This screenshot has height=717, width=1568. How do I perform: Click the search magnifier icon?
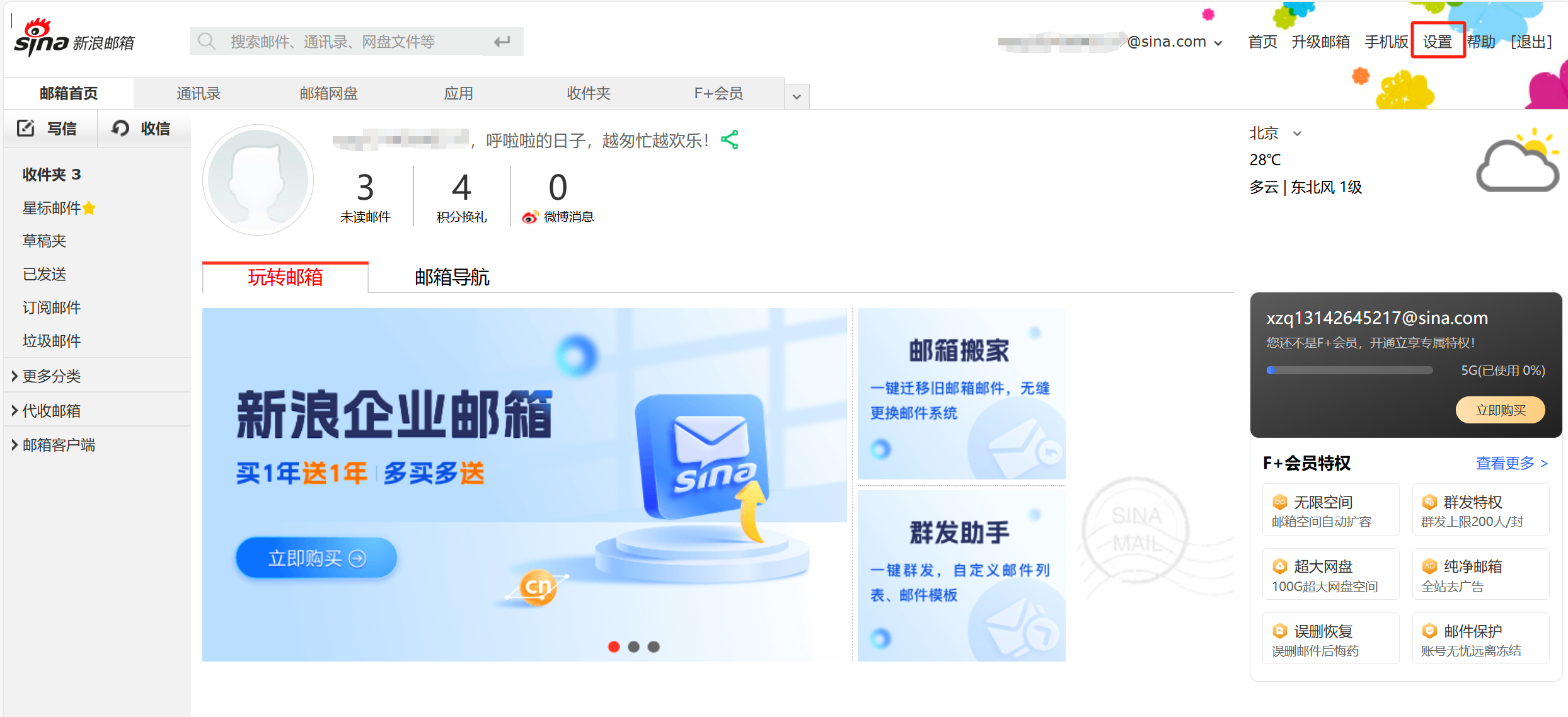click(x=206, y=42)
